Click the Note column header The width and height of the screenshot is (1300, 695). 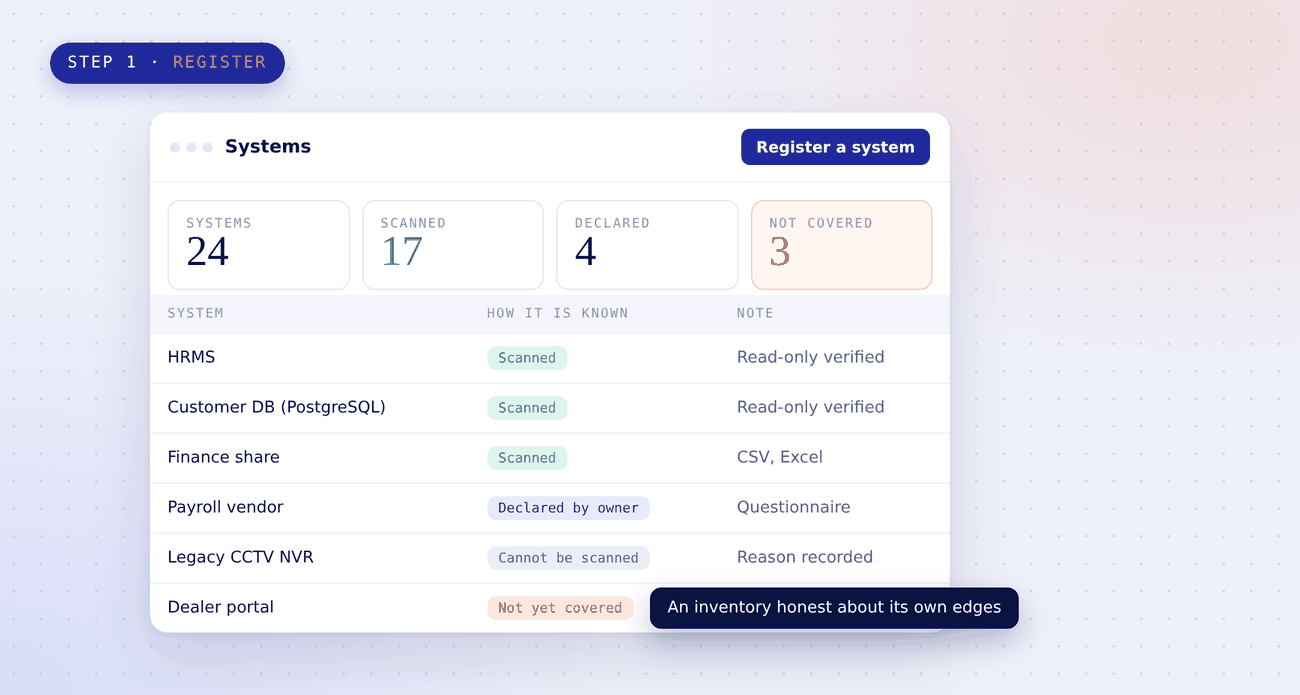pos(755,313)
